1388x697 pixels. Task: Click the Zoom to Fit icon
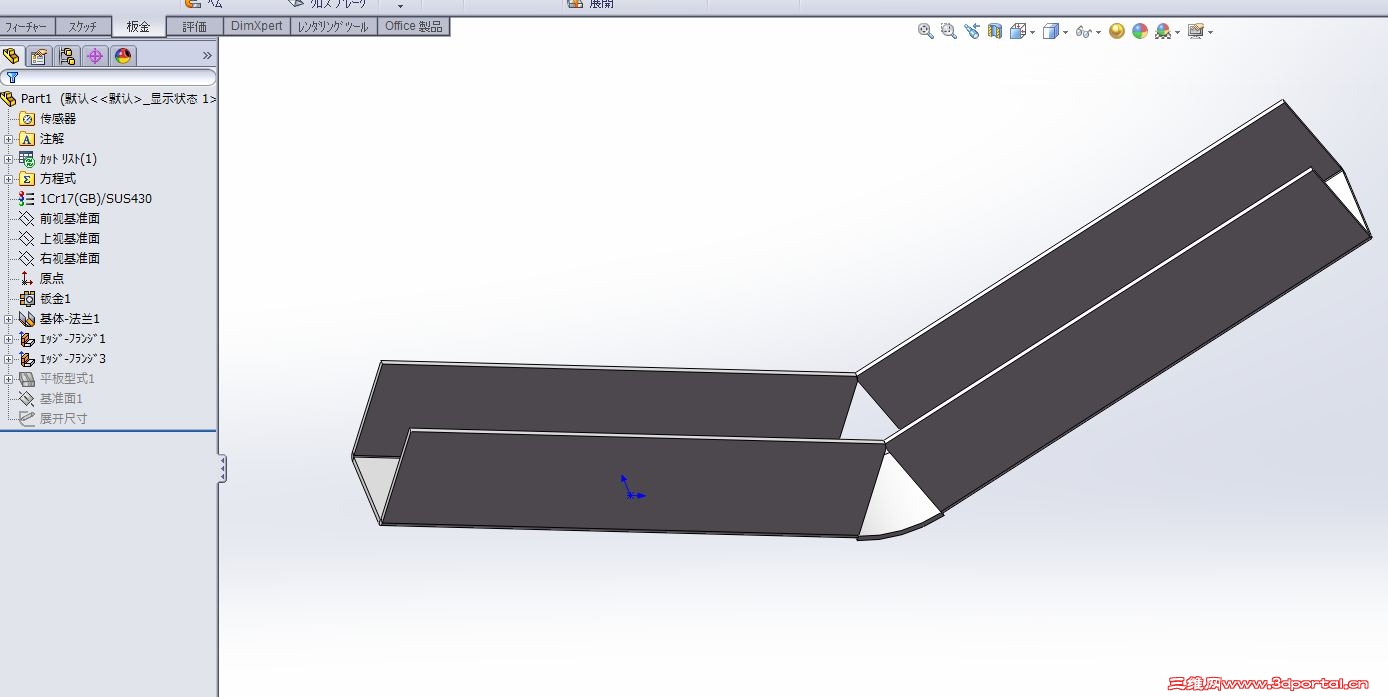[926, 31]
